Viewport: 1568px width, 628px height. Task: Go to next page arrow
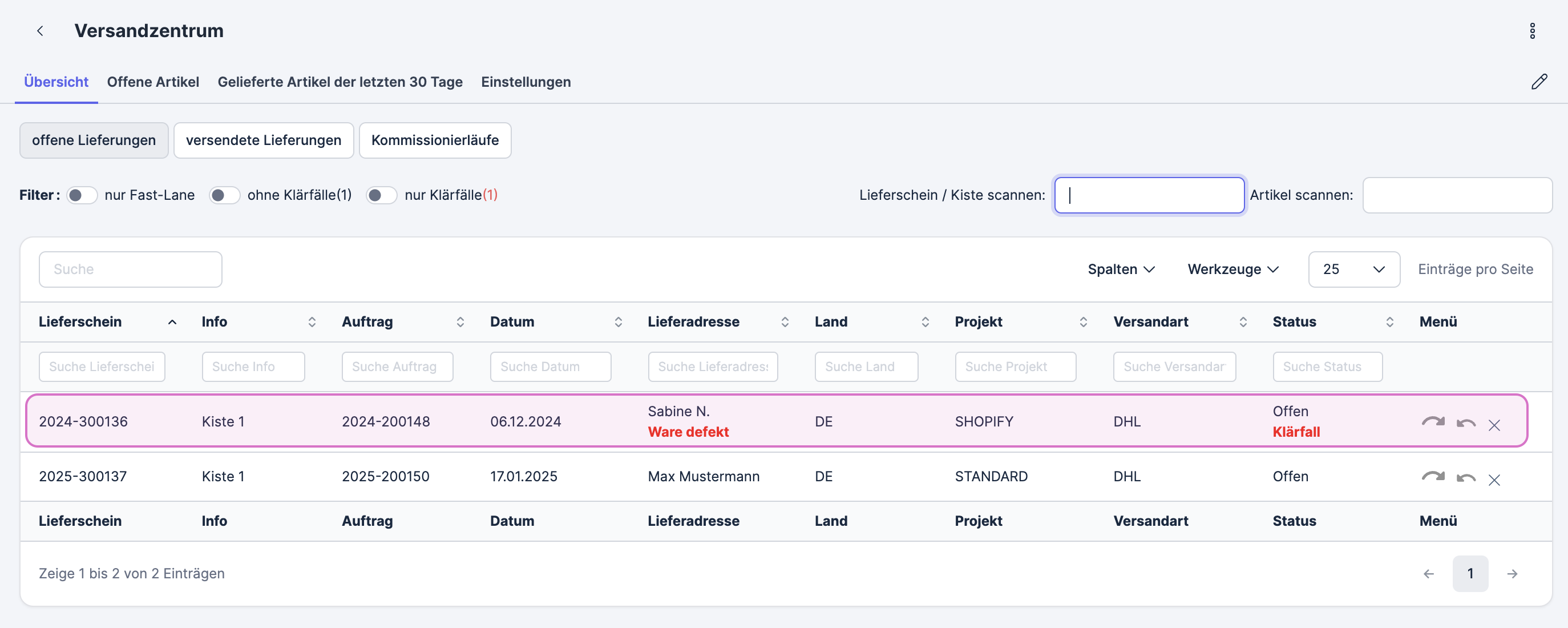coord(1512,574)
